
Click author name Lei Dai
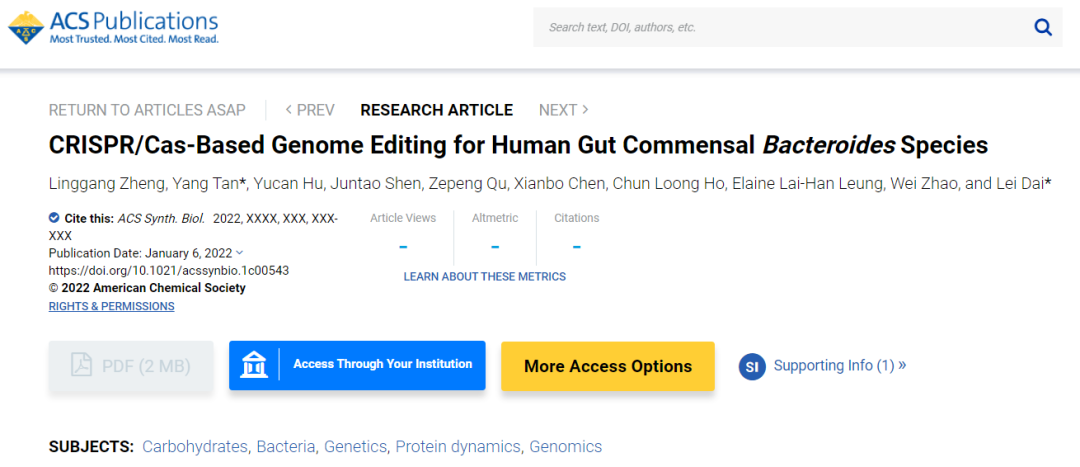(x=1017, y=183)
